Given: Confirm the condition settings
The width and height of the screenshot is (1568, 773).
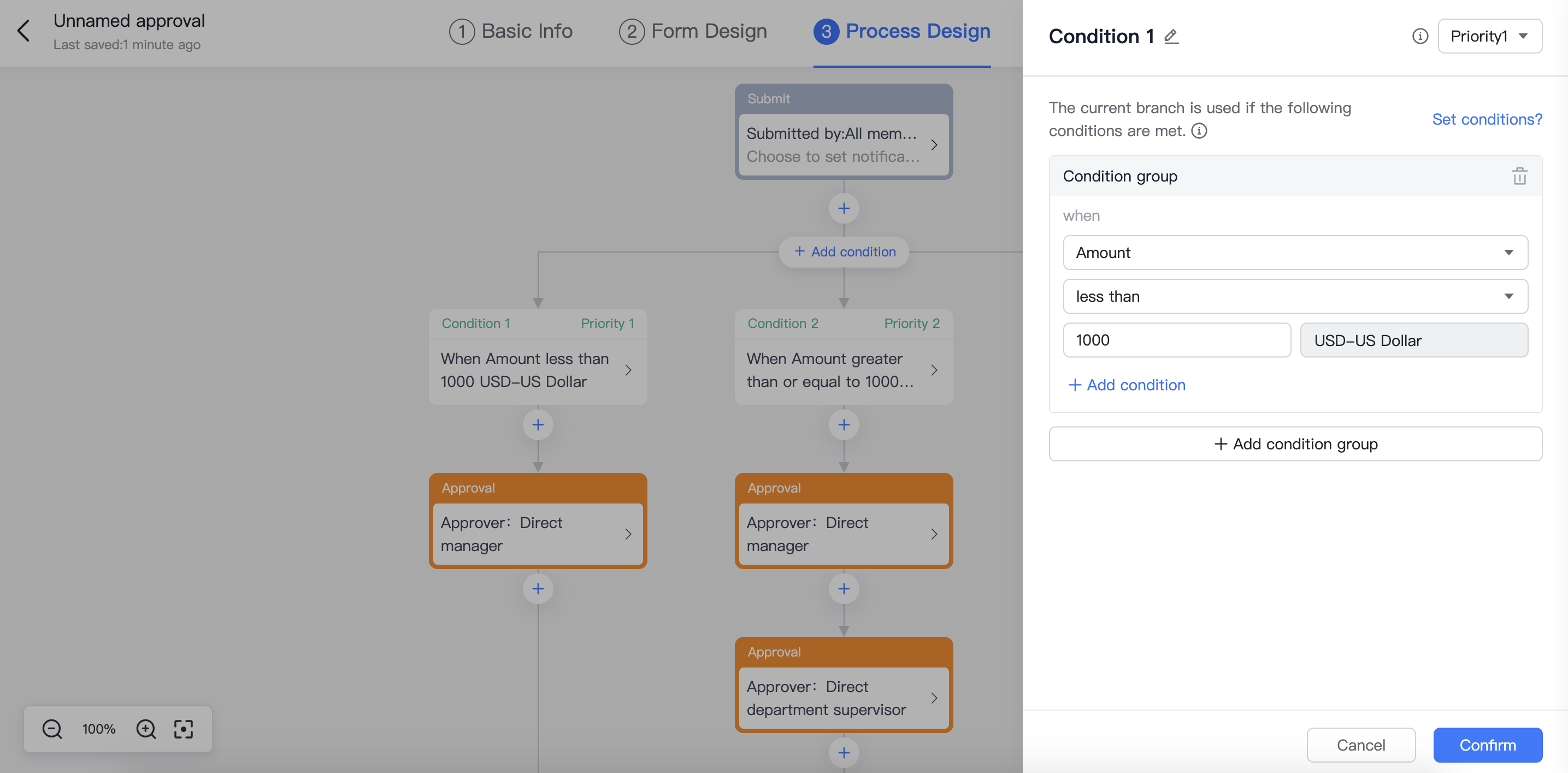Looking at the screenshot, I should click(1488, 745).
